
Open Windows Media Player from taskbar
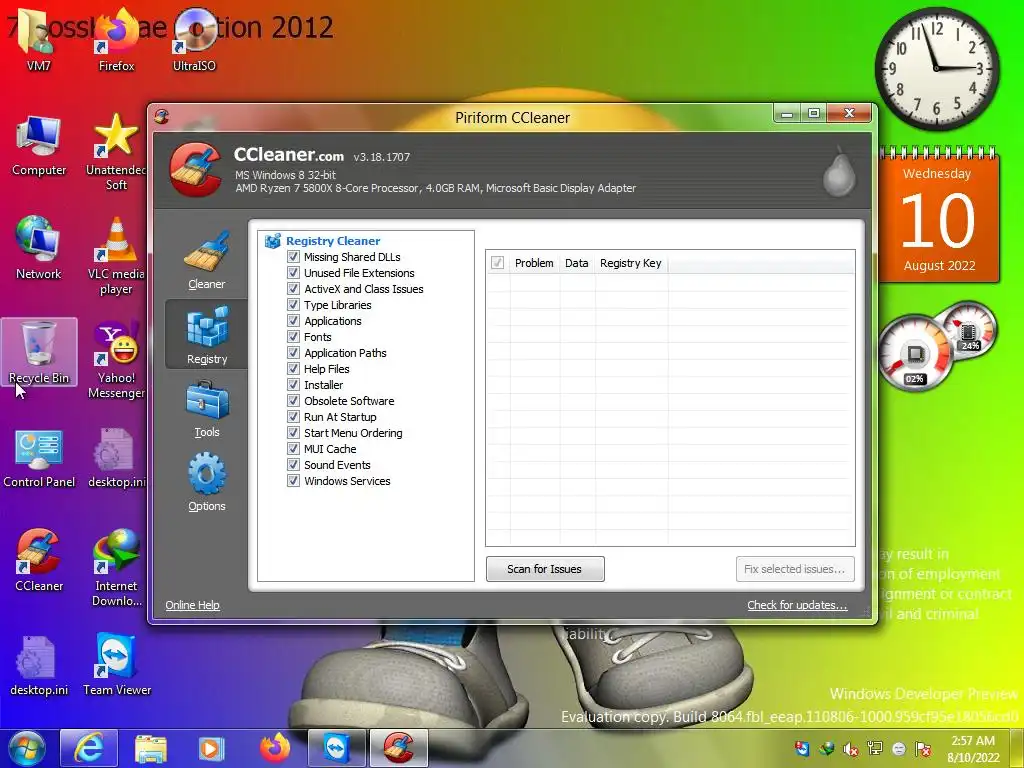click(211, 748)
